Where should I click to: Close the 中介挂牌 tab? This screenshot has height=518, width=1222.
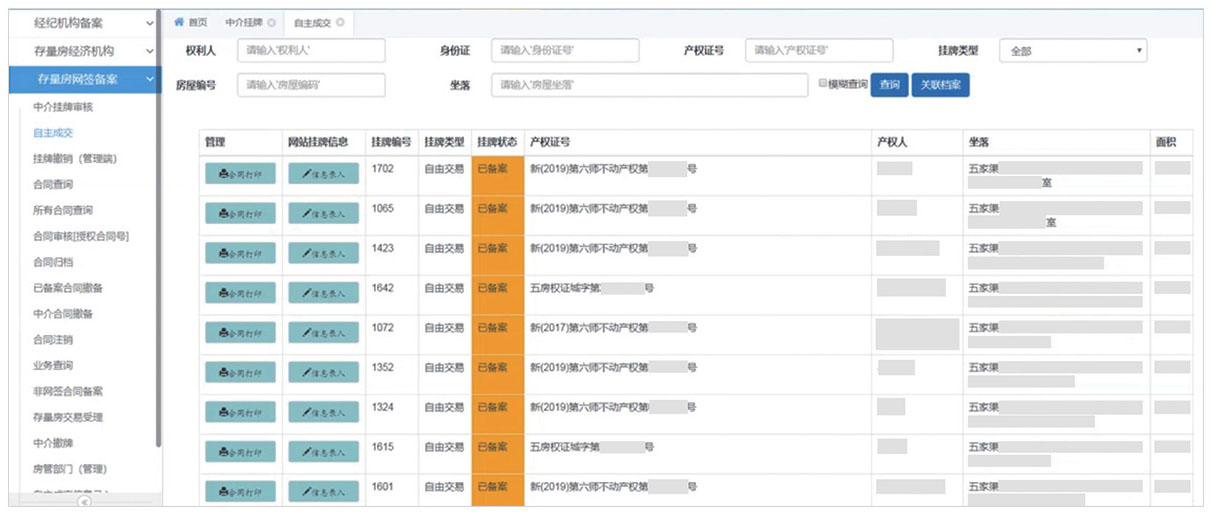point(271,22)
